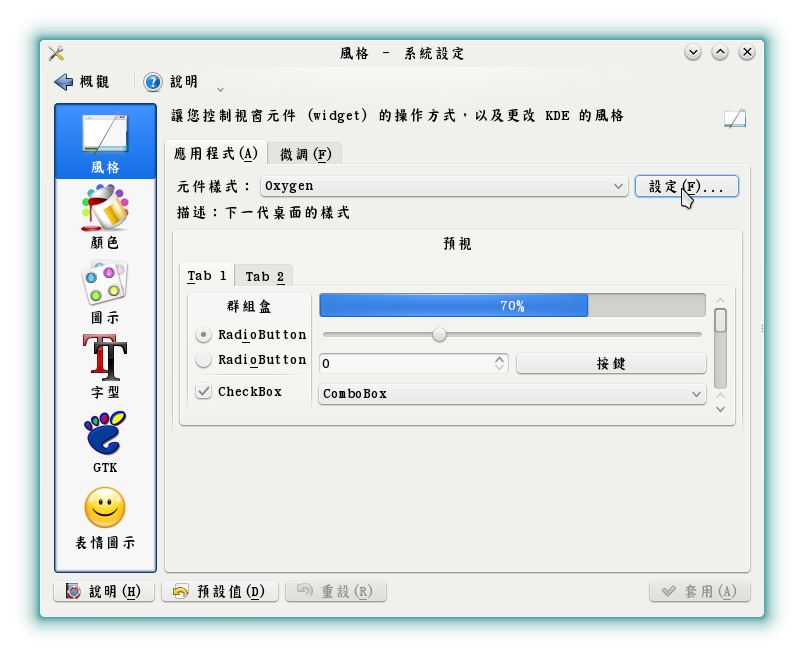Screen dimensions: 804x657
Task: Click the horizontal slider handle
Action: [439, 334]
